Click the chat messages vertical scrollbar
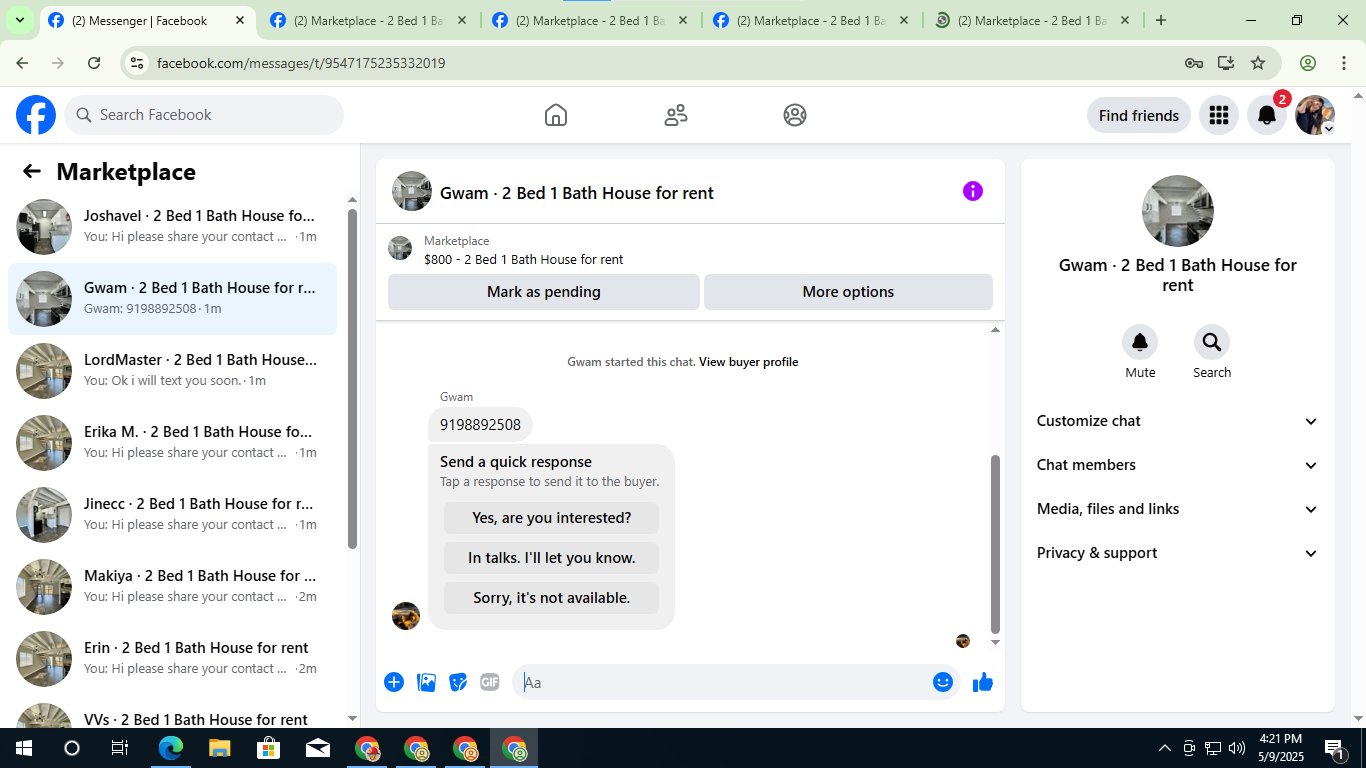 tap(995, 544)
